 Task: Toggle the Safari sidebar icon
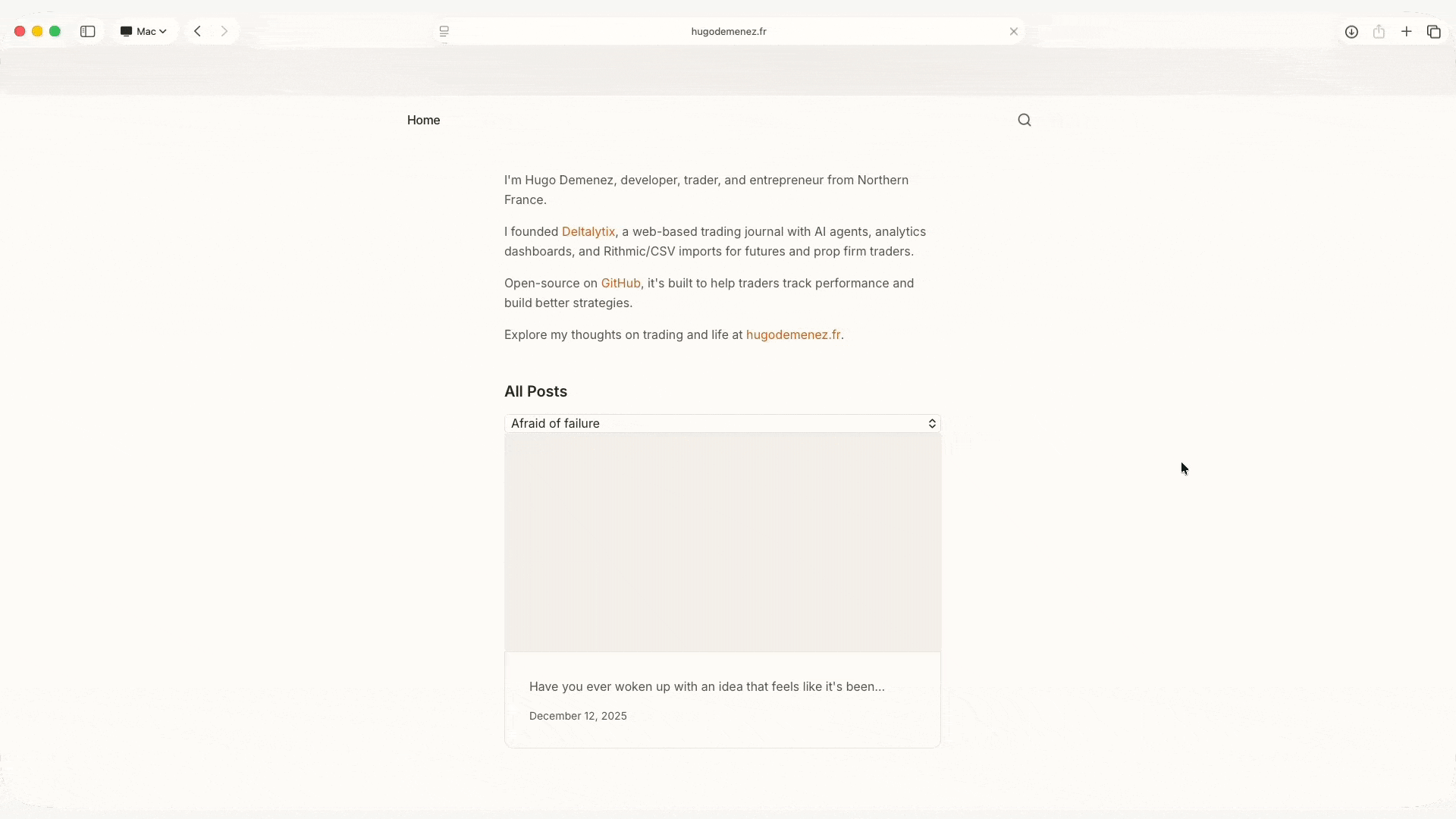[88, 31]
